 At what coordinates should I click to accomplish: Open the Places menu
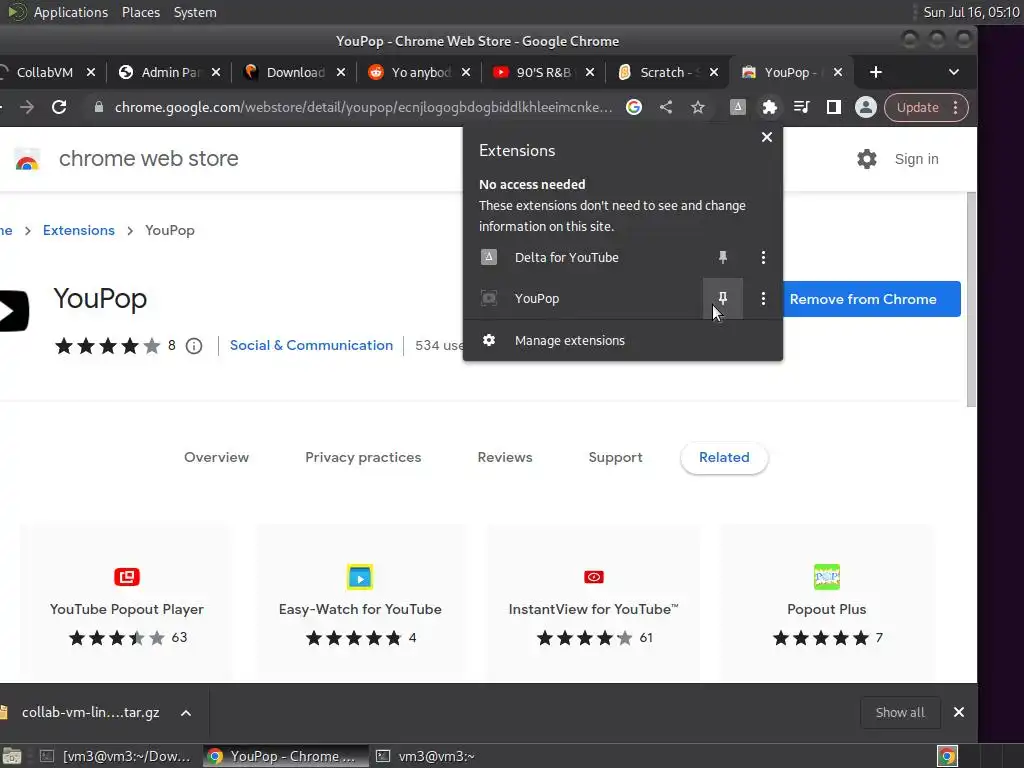pyautogui.click(x=141, y=12)
